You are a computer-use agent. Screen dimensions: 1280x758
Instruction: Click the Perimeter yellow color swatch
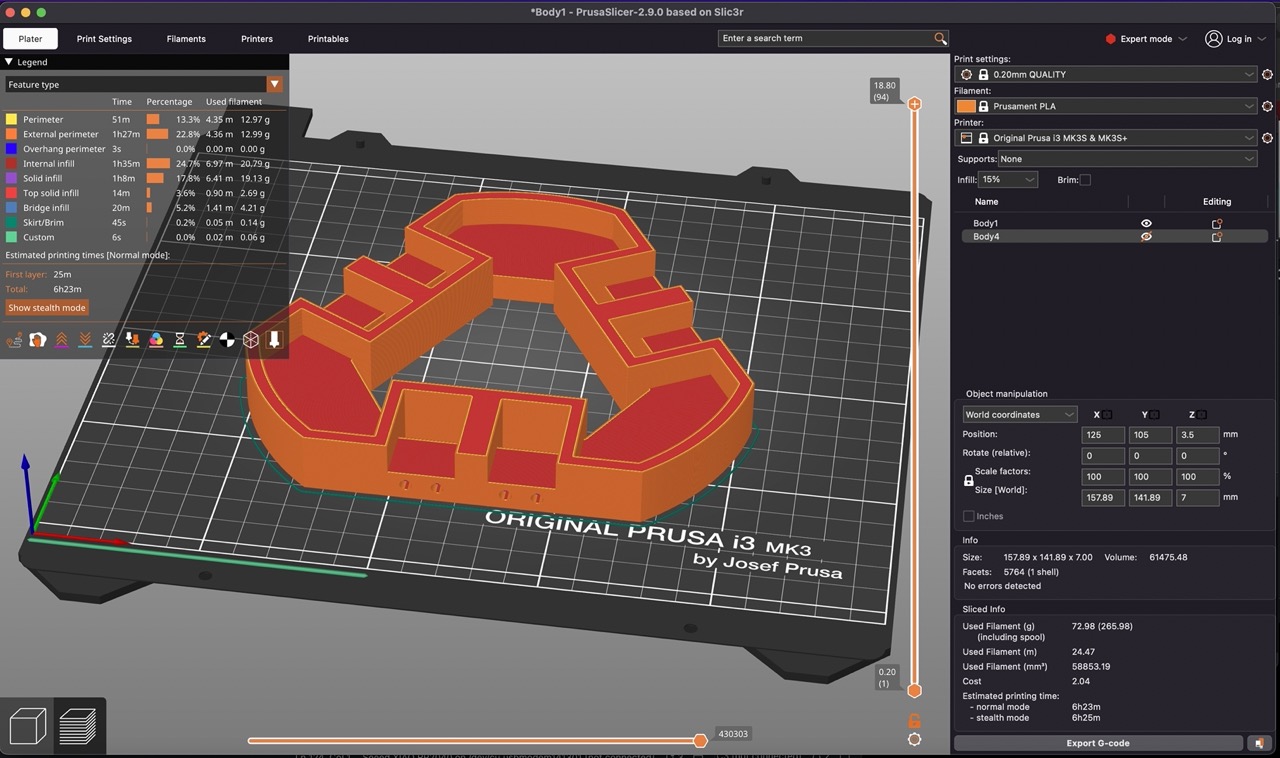[11, 119]
